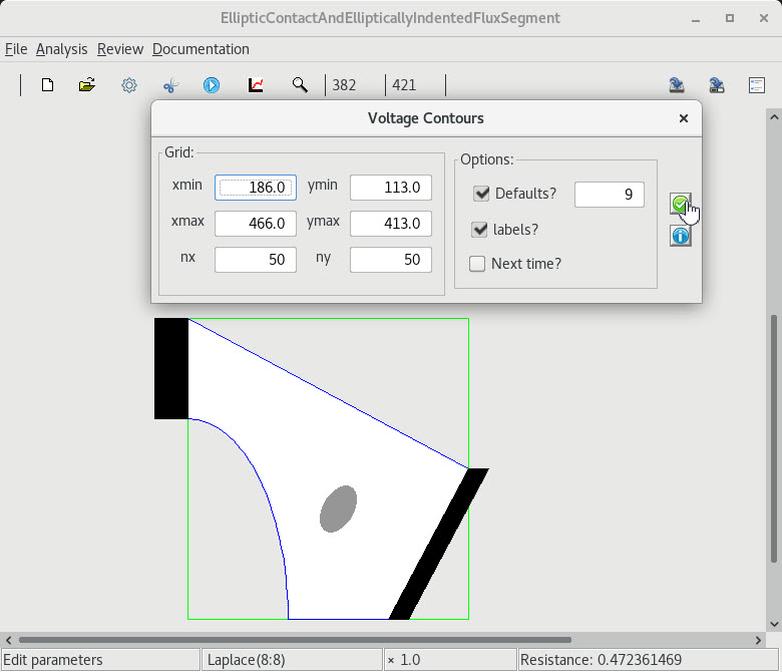Uncheck the Defaults? checkbox
This screenshot has height=672, width=782.
[x=482, y=193]
